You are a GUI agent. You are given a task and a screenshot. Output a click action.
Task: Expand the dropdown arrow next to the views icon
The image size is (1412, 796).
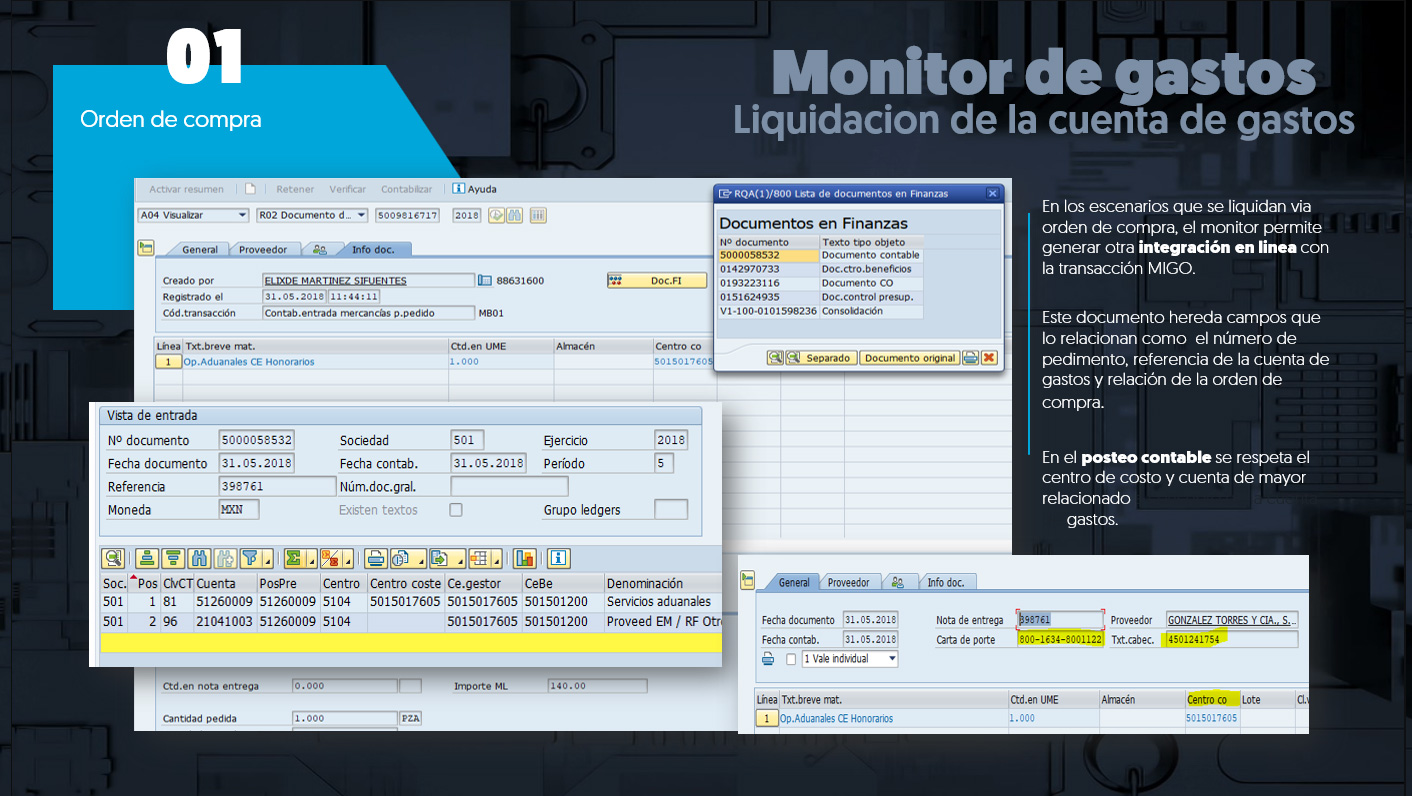[x=420, y=562]
